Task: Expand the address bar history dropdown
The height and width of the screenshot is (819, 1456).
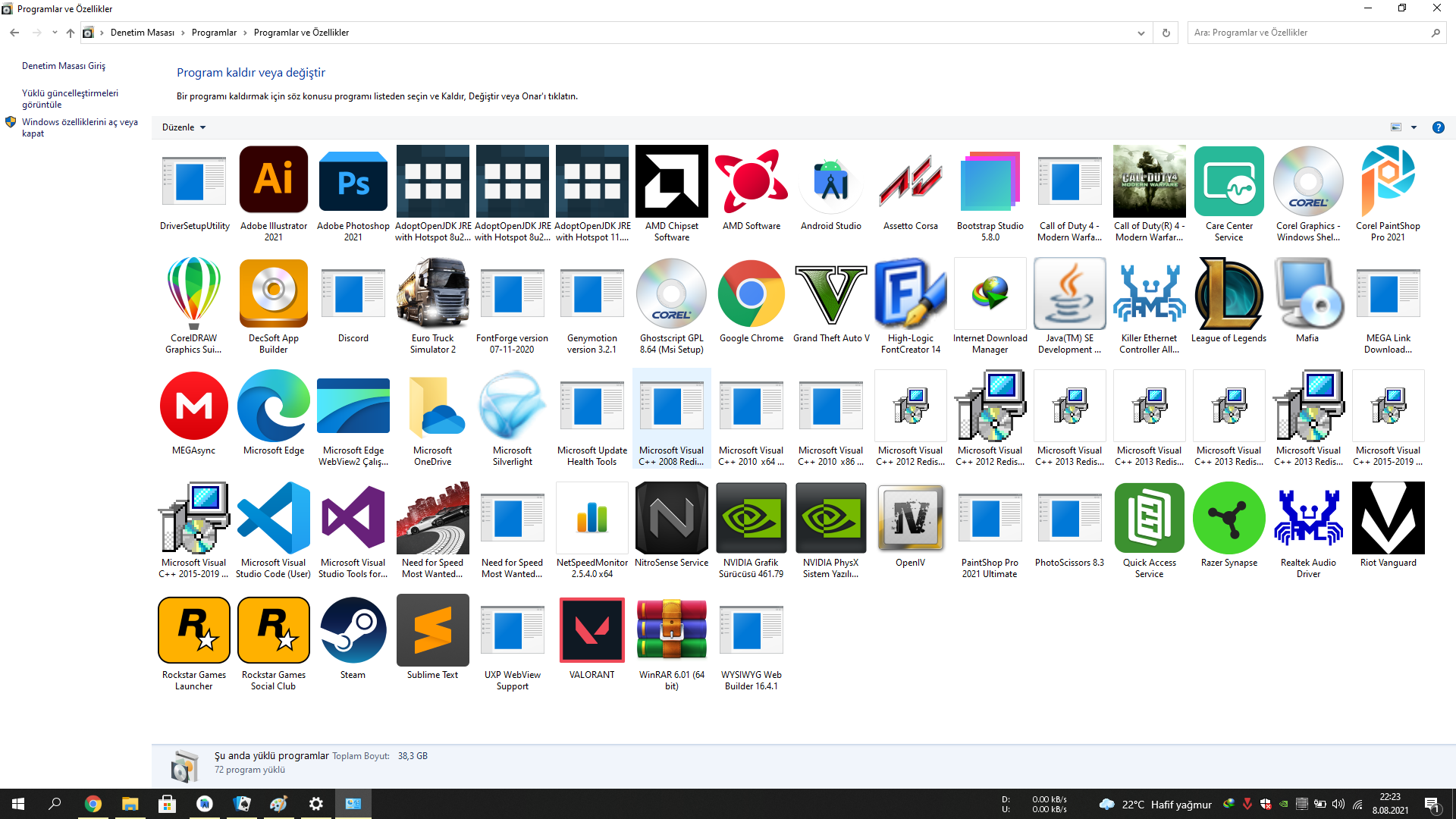Action: [1141, 33]
